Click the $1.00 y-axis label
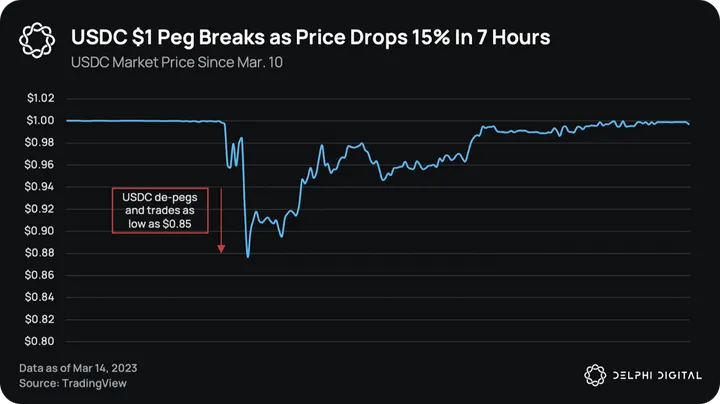 40,121
